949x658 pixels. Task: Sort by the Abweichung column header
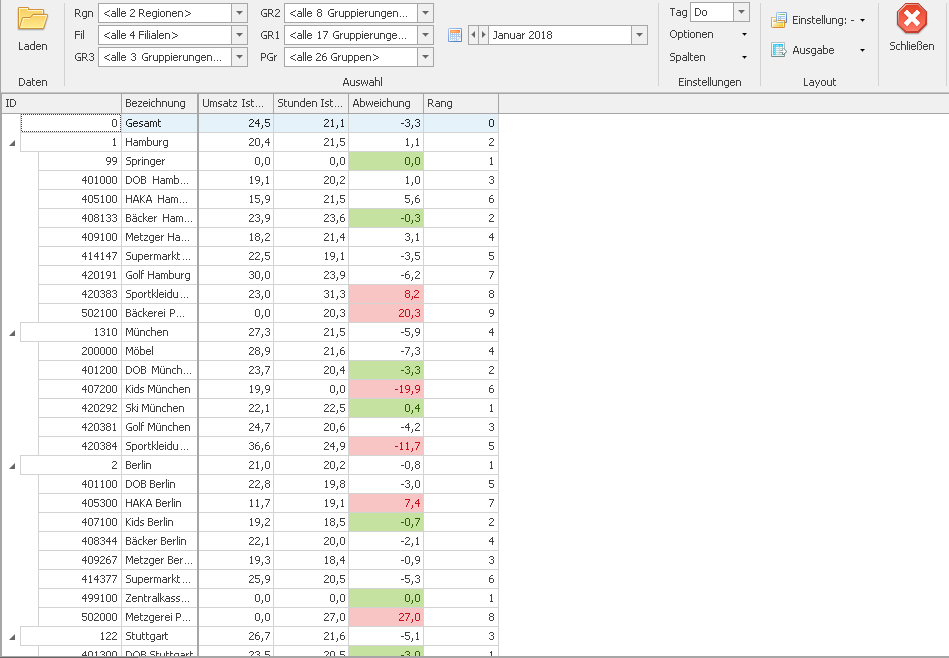(x=385, y=103)
